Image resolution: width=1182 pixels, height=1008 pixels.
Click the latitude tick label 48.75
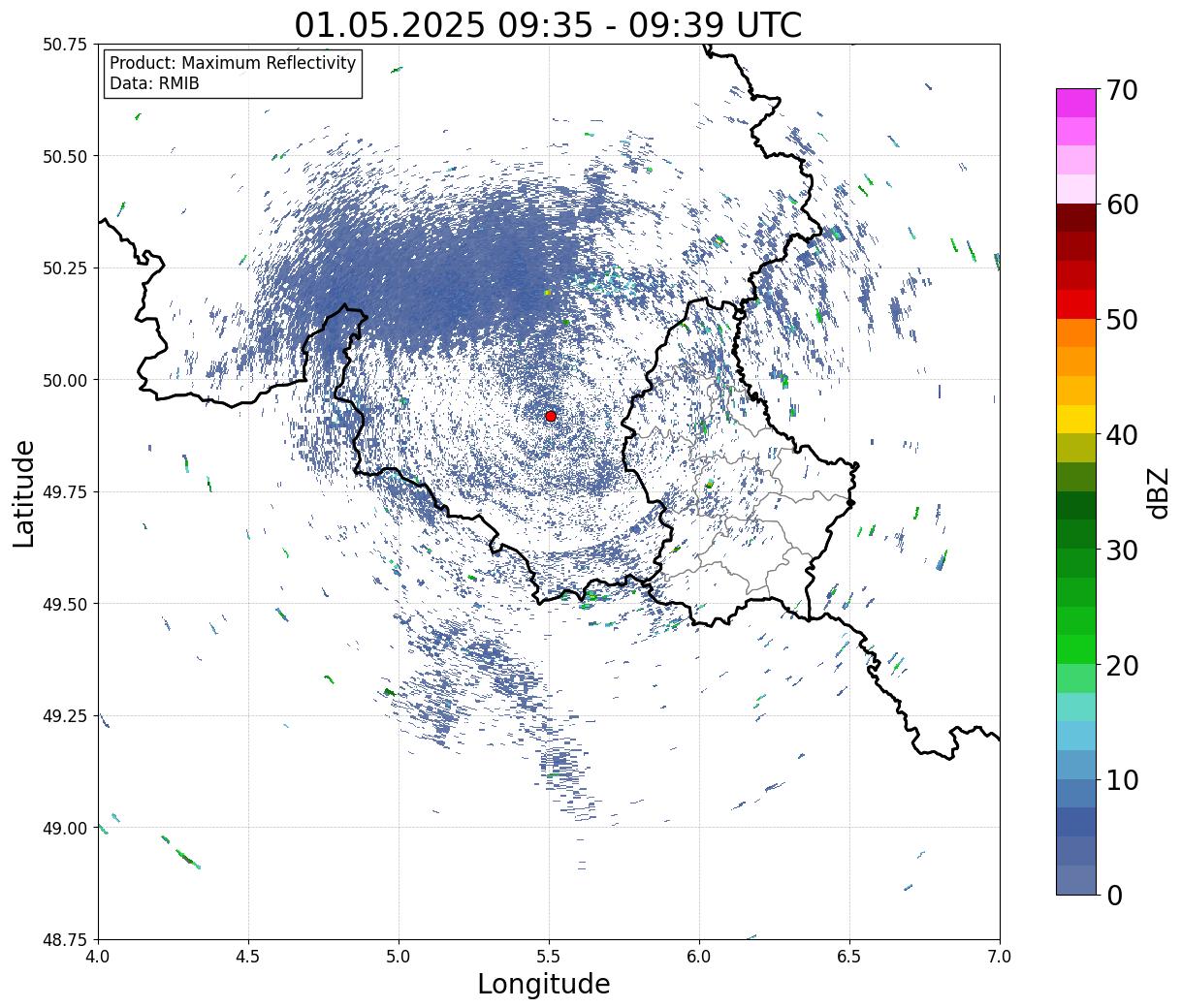pyautogui.click(x=65, y=940)
